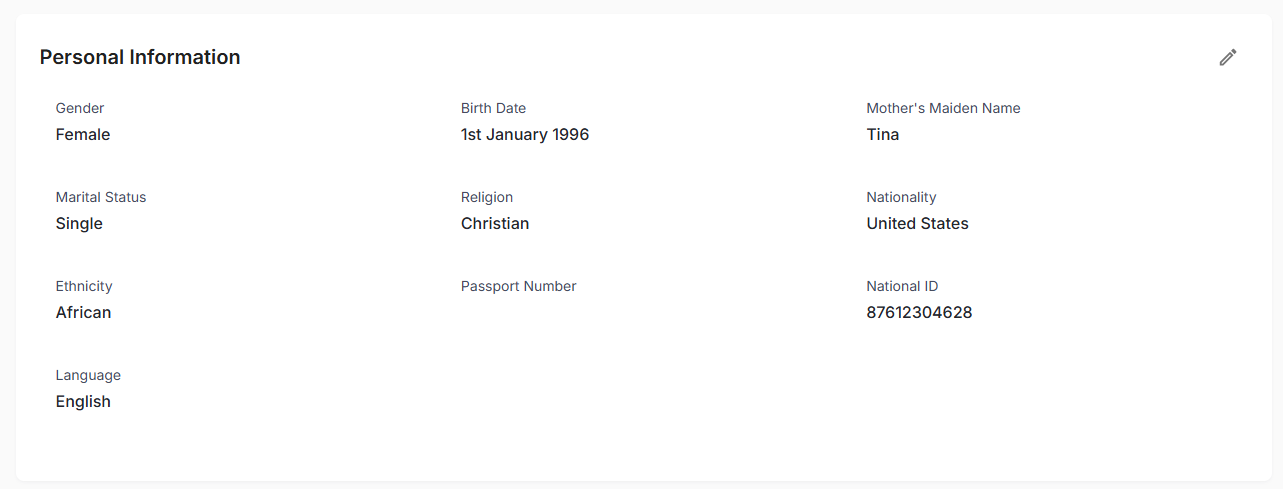Screen dimensions: 1283x489
Task: Click the Language value English
Action: click(x=83, y=402)
